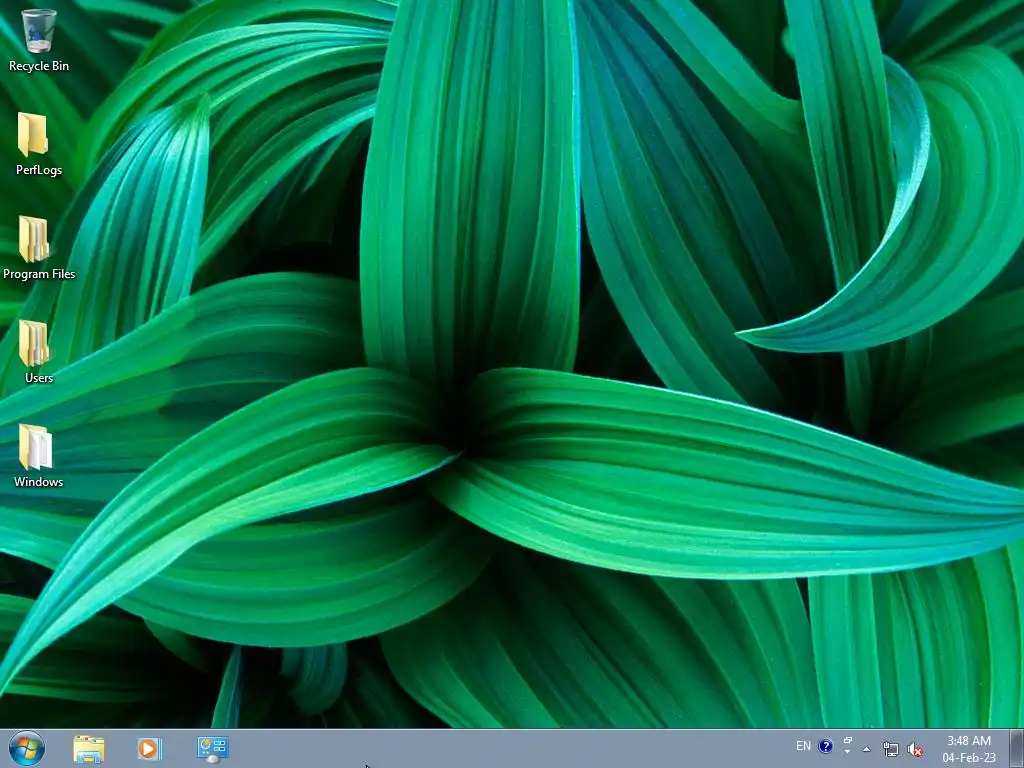1024x768 pixels.
Task: Open the Start menu orb
Action: [x=27, y=748]
